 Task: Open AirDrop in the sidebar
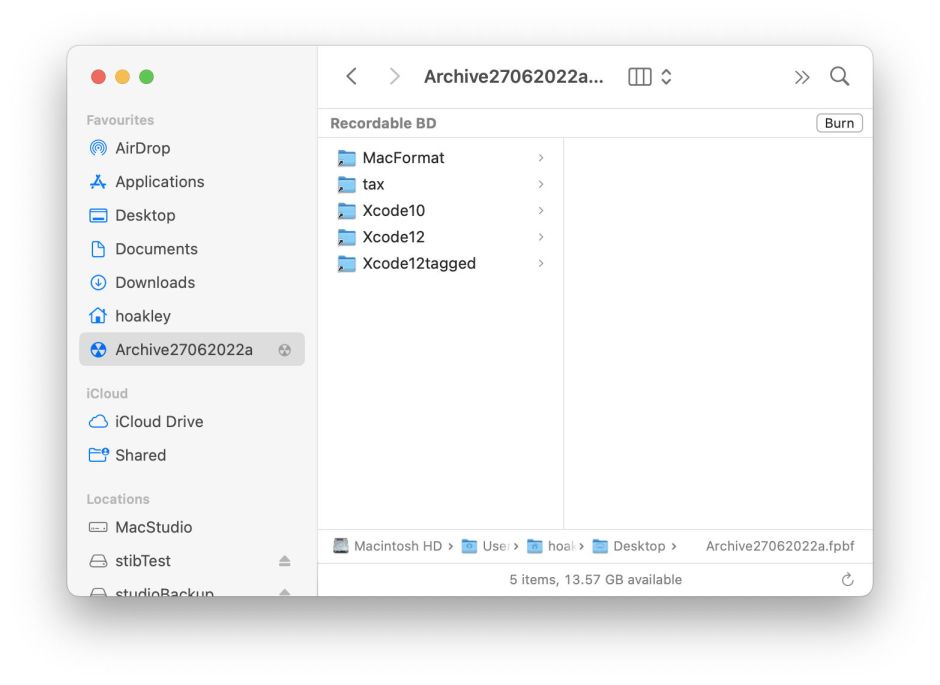click(142, 148)
